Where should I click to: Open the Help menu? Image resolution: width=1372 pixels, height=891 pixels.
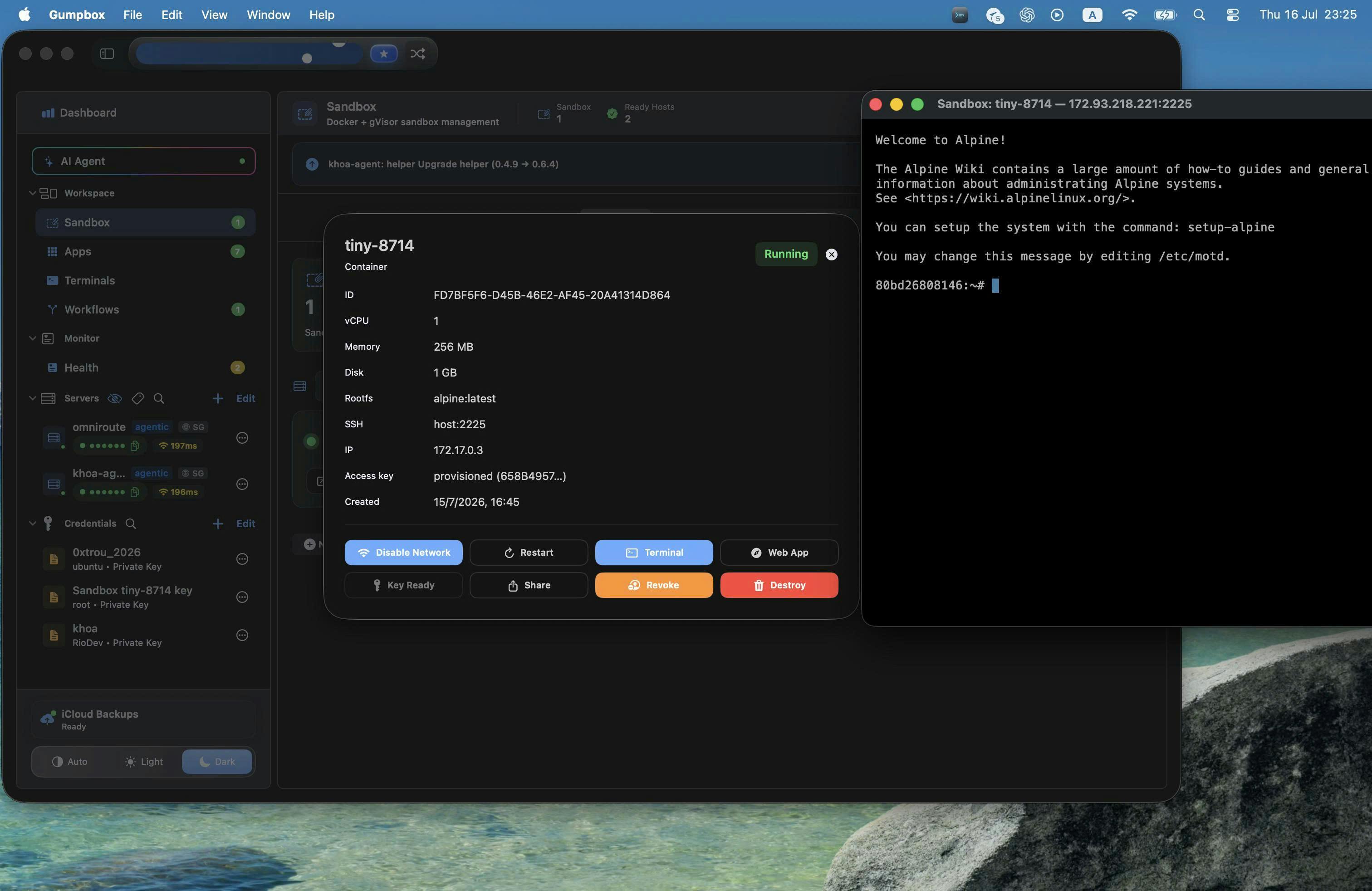pos(322,15)
